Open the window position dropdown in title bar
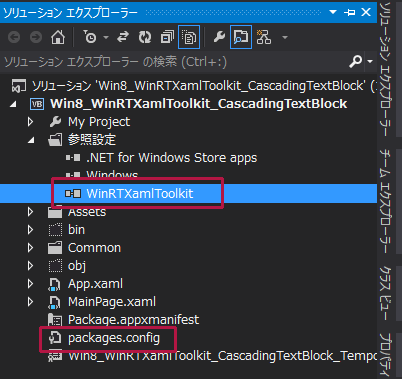This screenshot has width=402, height=379. [333, 12]
